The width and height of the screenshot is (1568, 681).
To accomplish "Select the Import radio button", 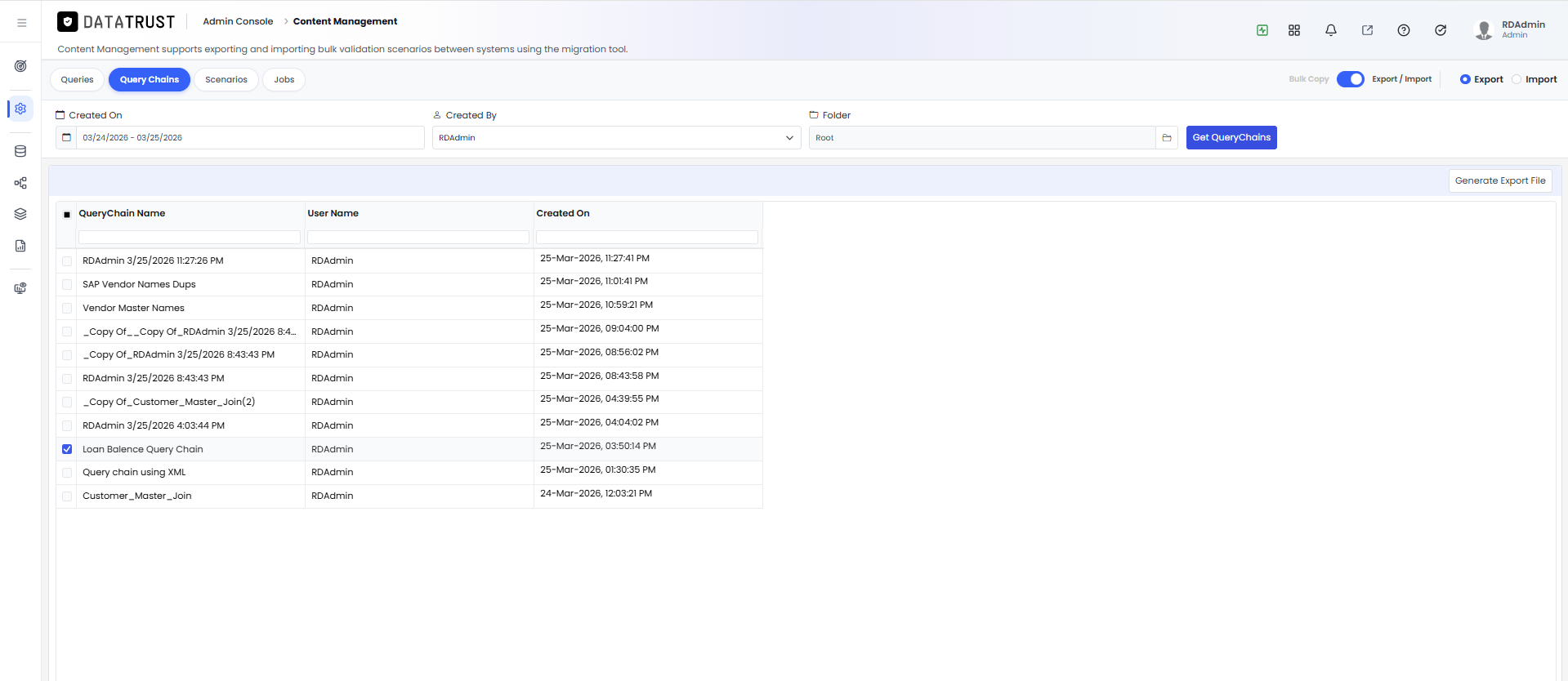I will click(x=1517, y=79).
